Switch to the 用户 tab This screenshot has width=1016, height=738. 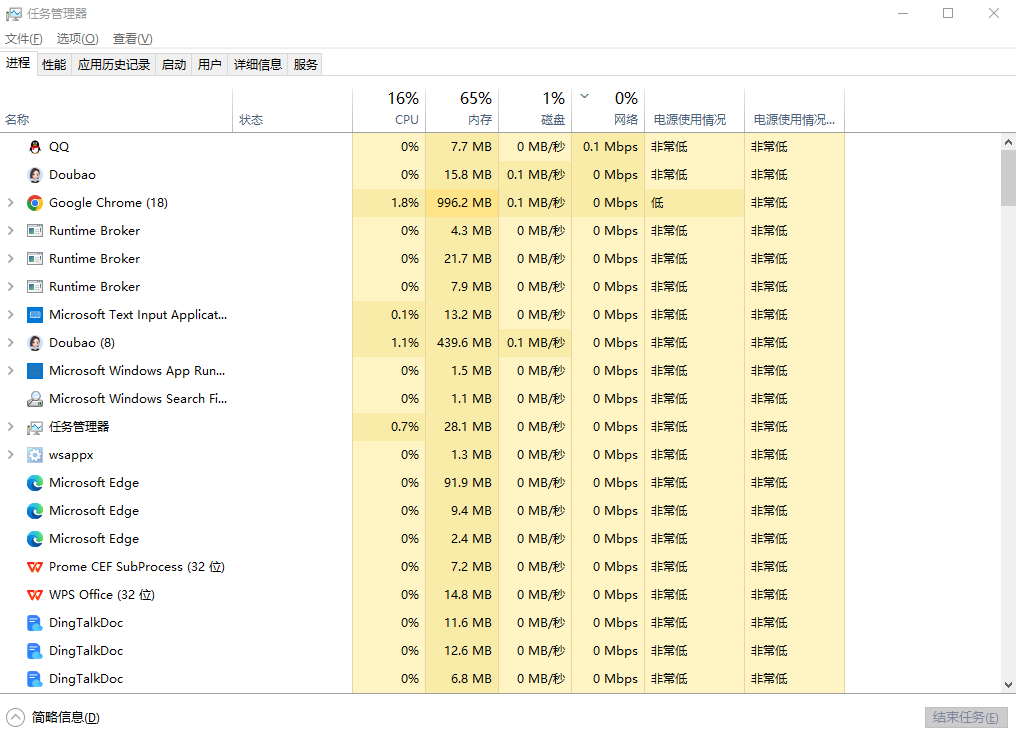(x=209, y=64)
